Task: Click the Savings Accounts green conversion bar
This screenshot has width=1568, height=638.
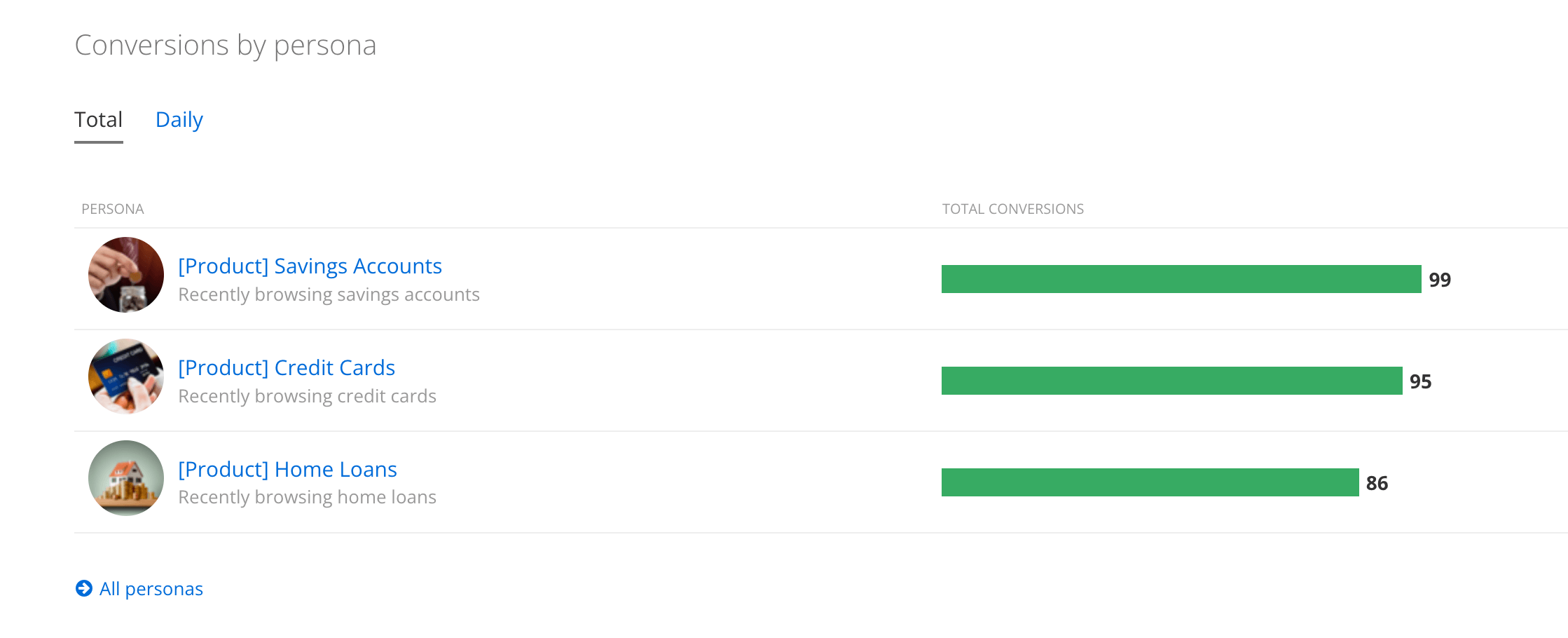Action: (x=1181, y=279)
